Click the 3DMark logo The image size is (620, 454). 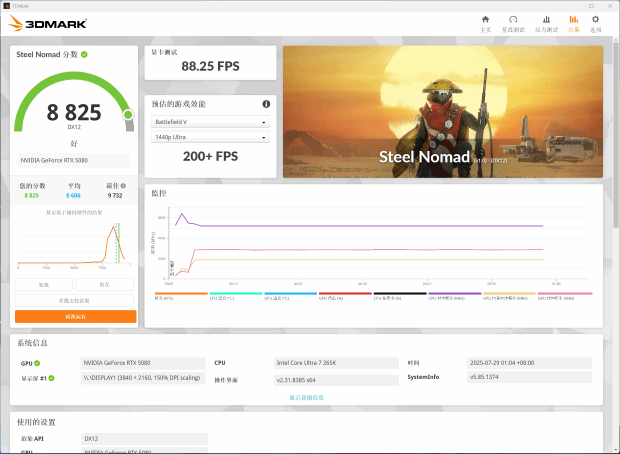point(47,23)
